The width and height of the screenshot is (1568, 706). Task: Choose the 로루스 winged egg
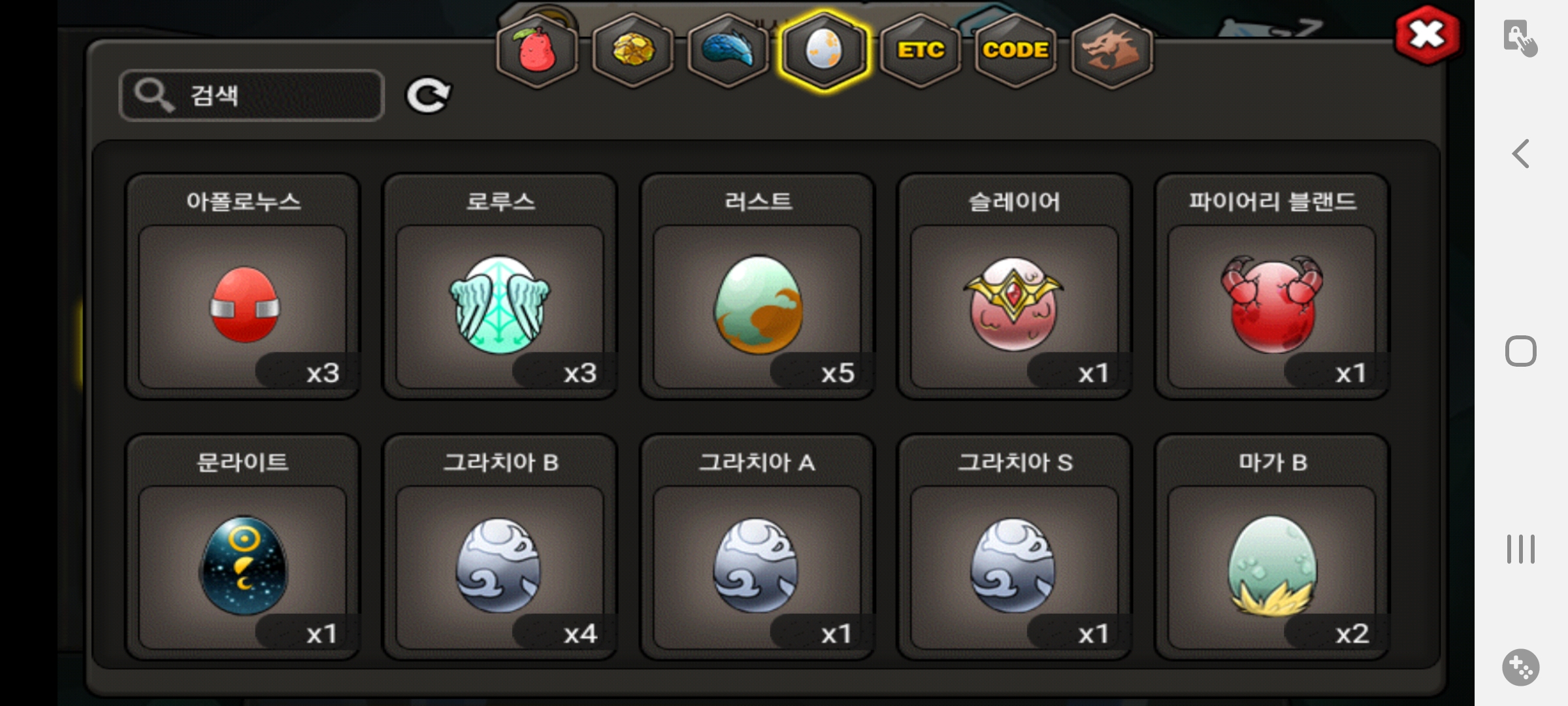pos(500,286)
